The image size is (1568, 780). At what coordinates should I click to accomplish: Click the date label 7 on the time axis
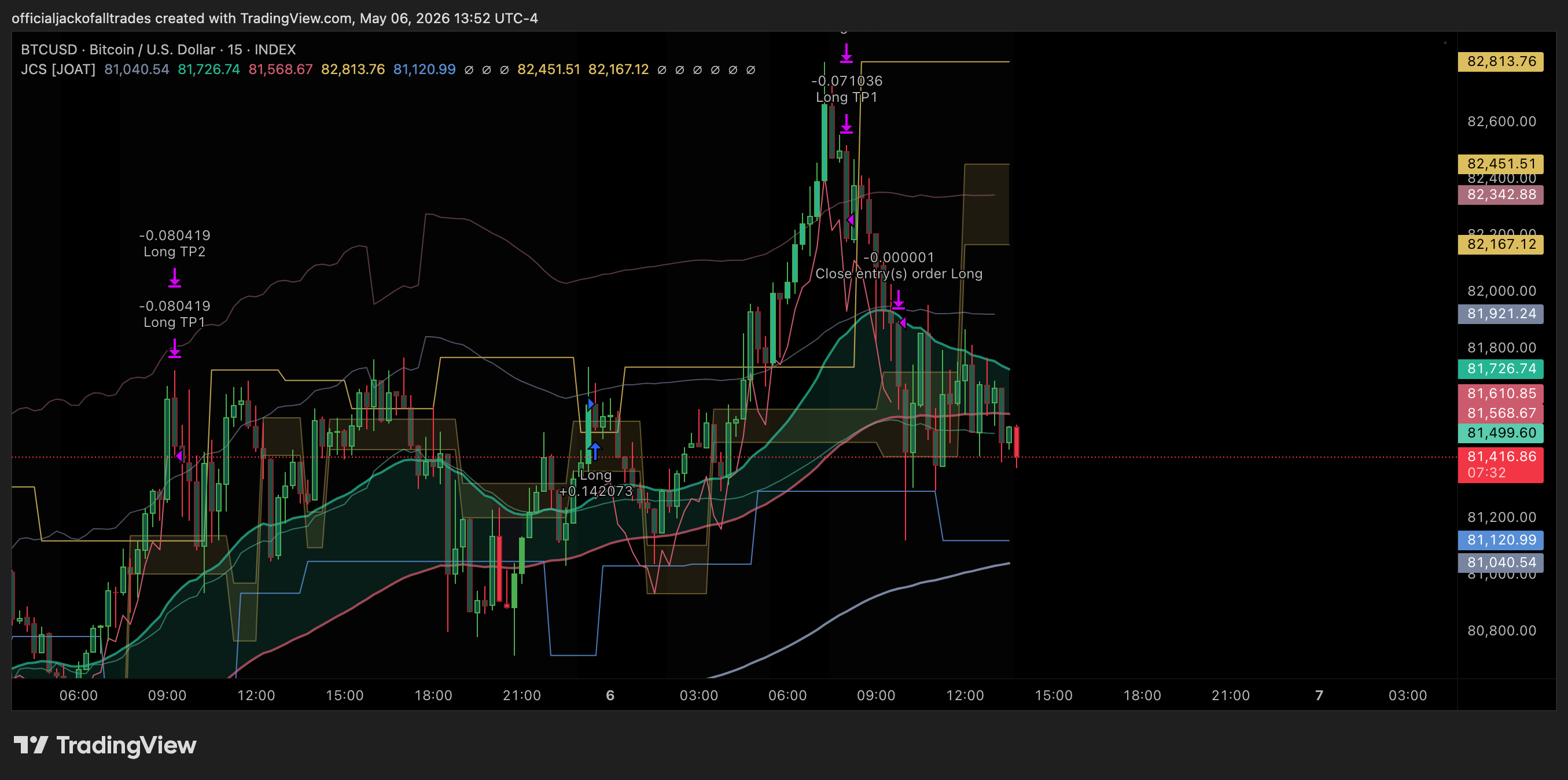point(1319,696)
